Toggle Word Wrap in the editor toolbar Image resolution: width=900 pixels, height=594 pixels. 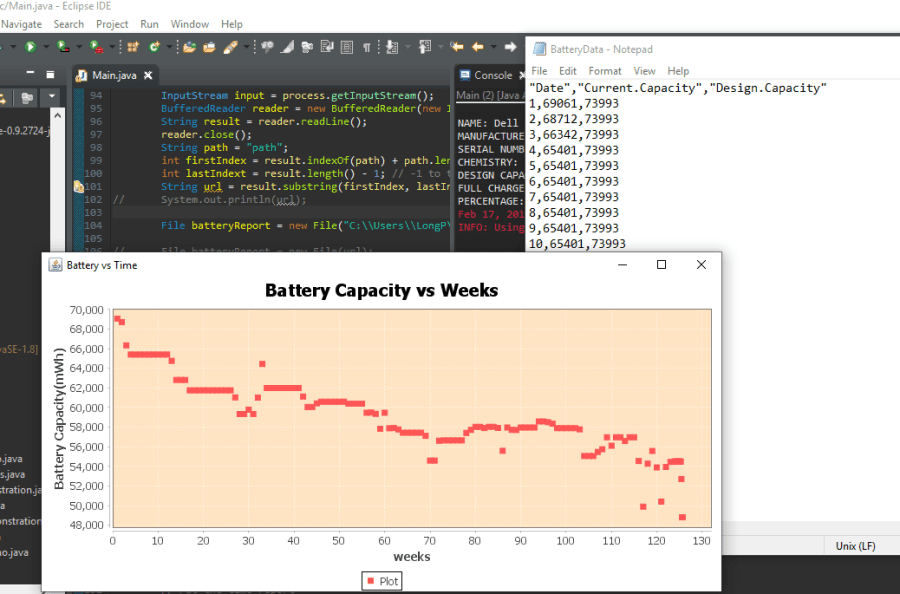[327, 47]
